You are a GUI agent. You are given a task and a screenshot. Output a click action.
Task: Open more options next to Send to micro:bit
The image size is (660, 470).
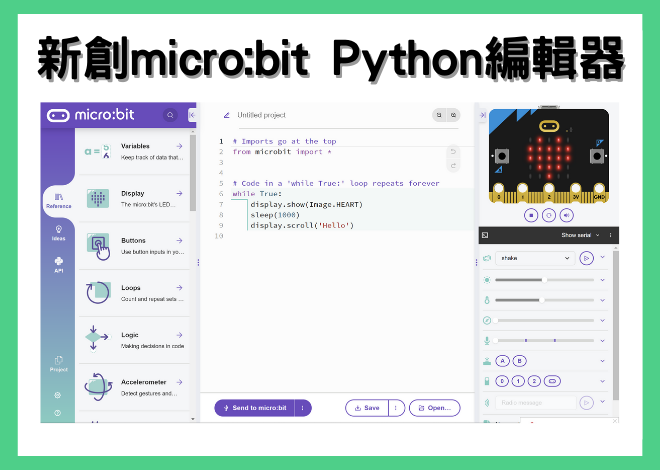point(303,408)
